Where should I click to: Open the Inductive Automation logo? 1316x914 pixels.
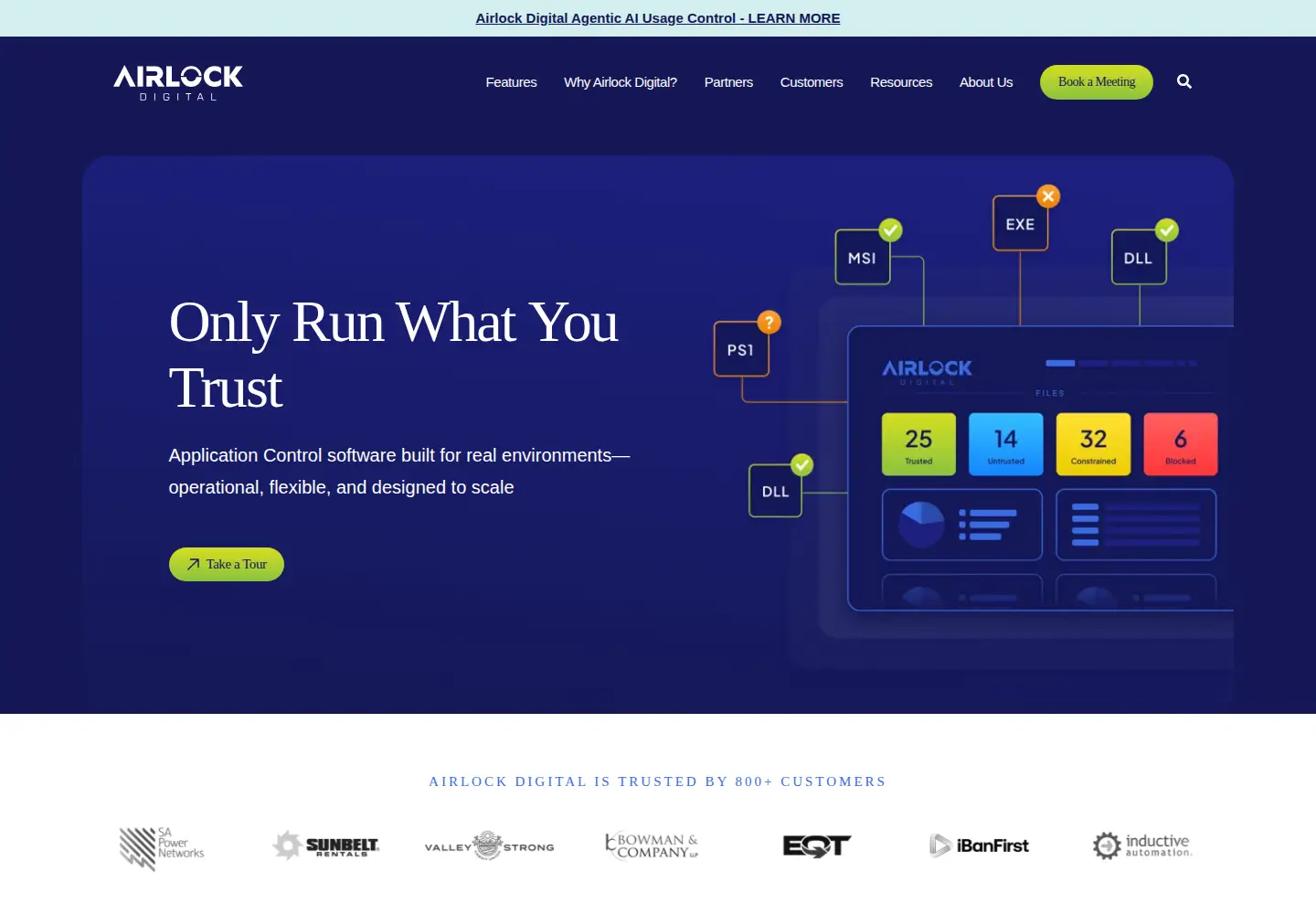pos(1142,845)
